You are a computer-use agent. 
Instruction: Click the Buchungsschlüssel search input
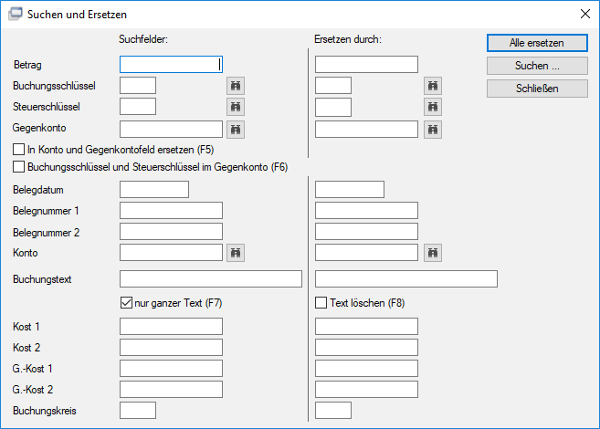tap(138, 85)
